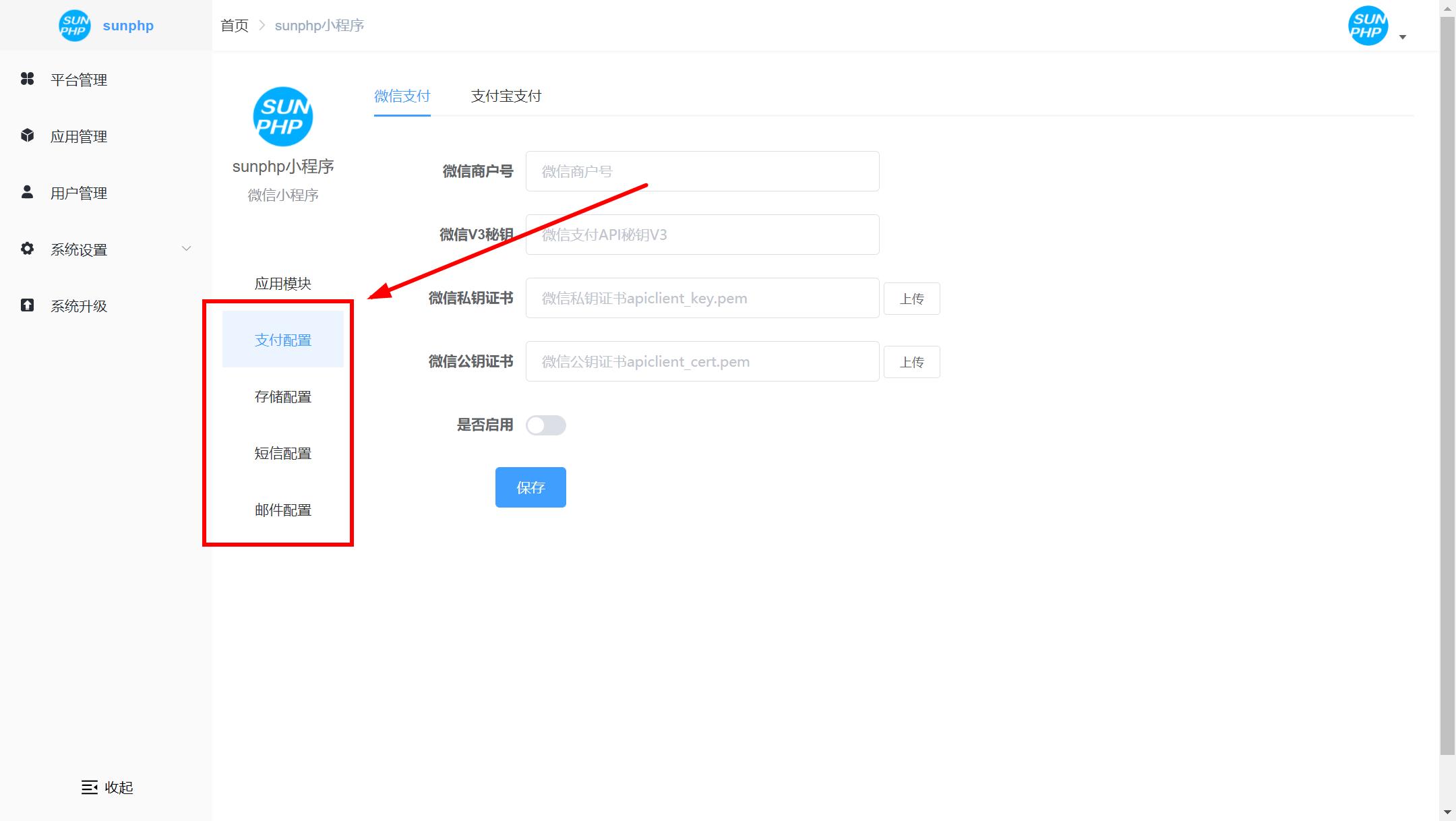The image size is (1456, 821).
Task: Switch to the 支付宝支付 tab
Action: tap(506, 96)
